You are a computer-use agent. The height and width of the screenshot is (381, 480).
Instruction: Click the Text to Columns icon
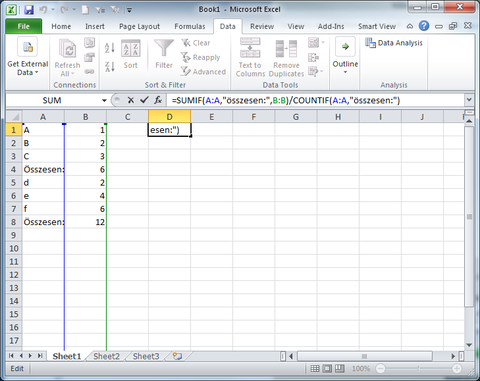click(x=250, y=57)
